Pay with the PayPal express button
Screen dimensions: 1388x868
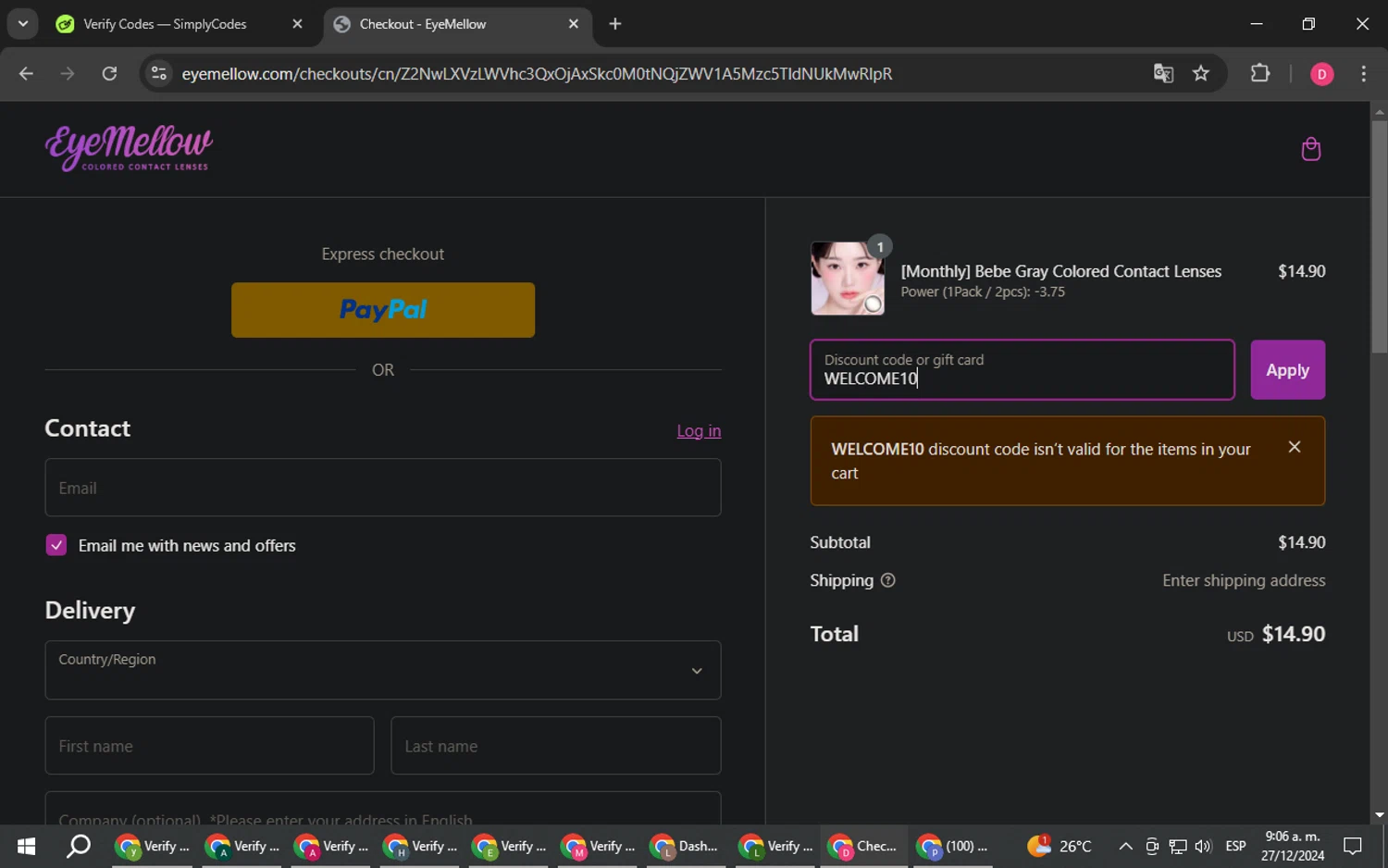(383, 310)
